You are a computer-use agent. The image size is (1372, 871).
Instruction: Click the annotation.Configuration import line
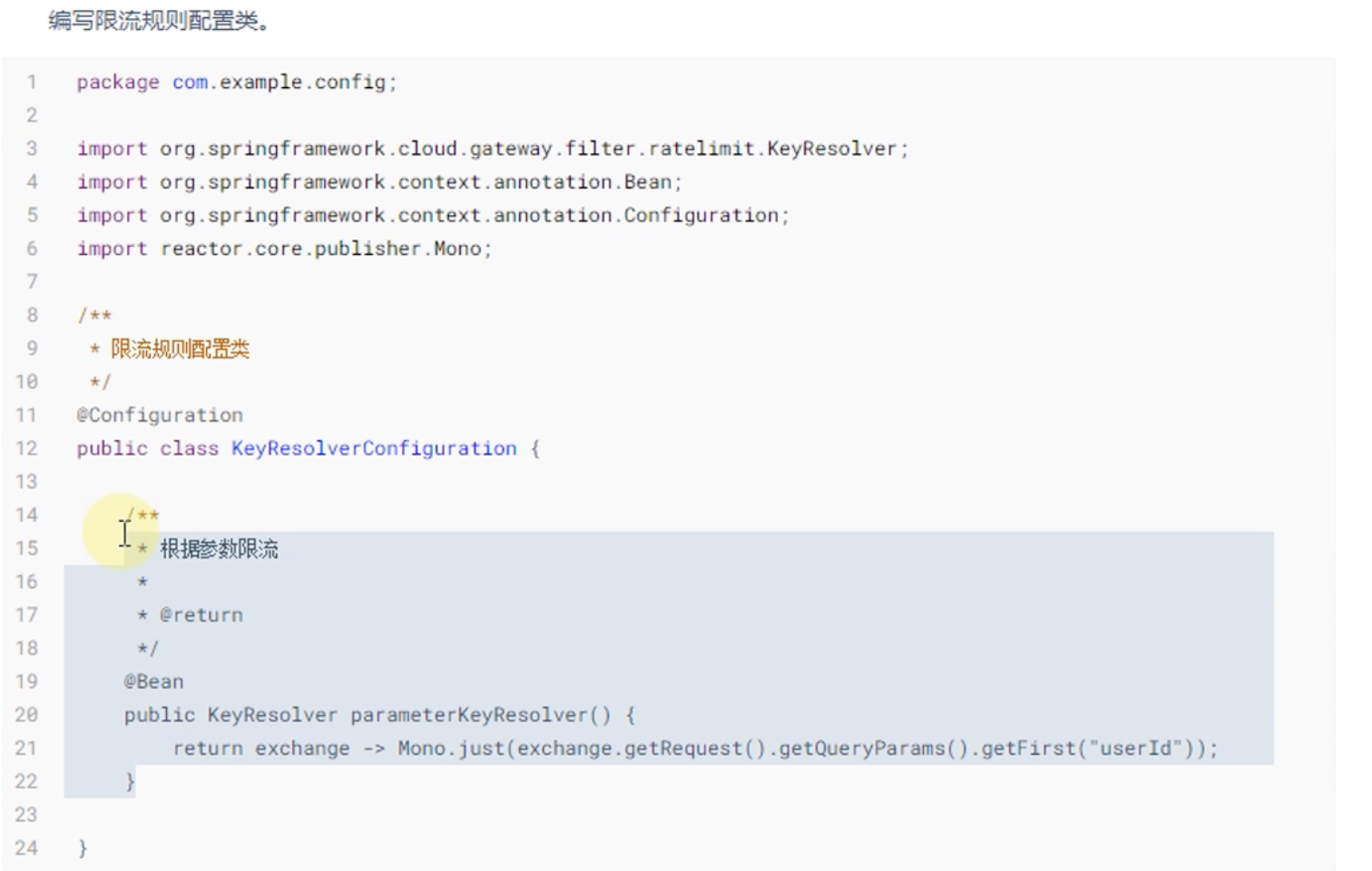[x=433, y=216]
